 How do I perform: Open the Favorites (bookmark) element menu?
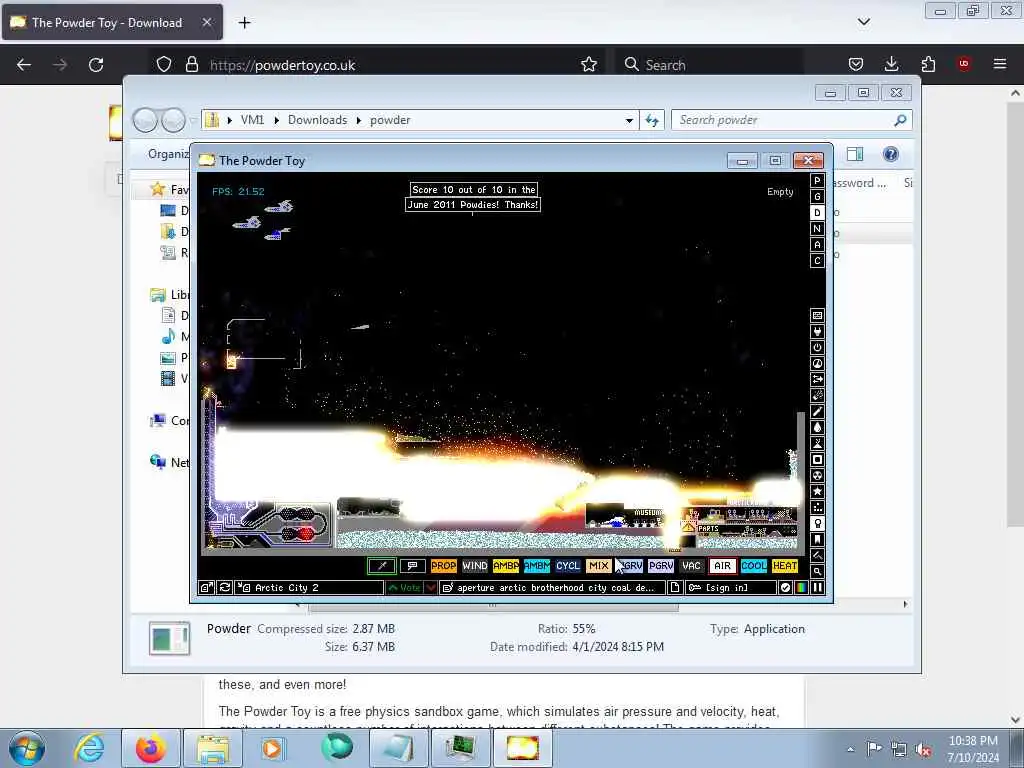pyautogui.click(x=817, y=539)
